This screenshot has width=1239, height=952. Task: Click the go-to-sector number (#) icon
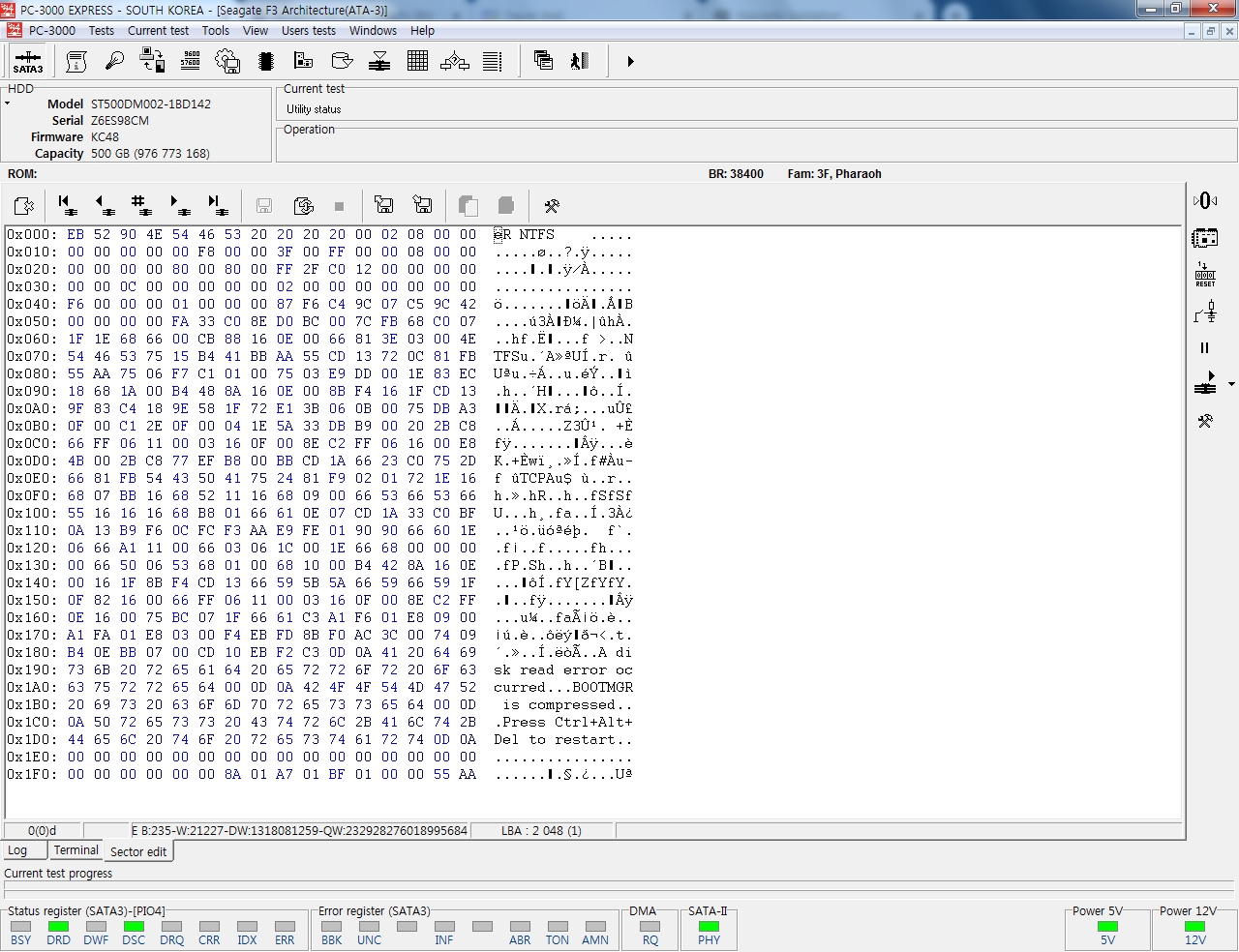click(141, 205)
